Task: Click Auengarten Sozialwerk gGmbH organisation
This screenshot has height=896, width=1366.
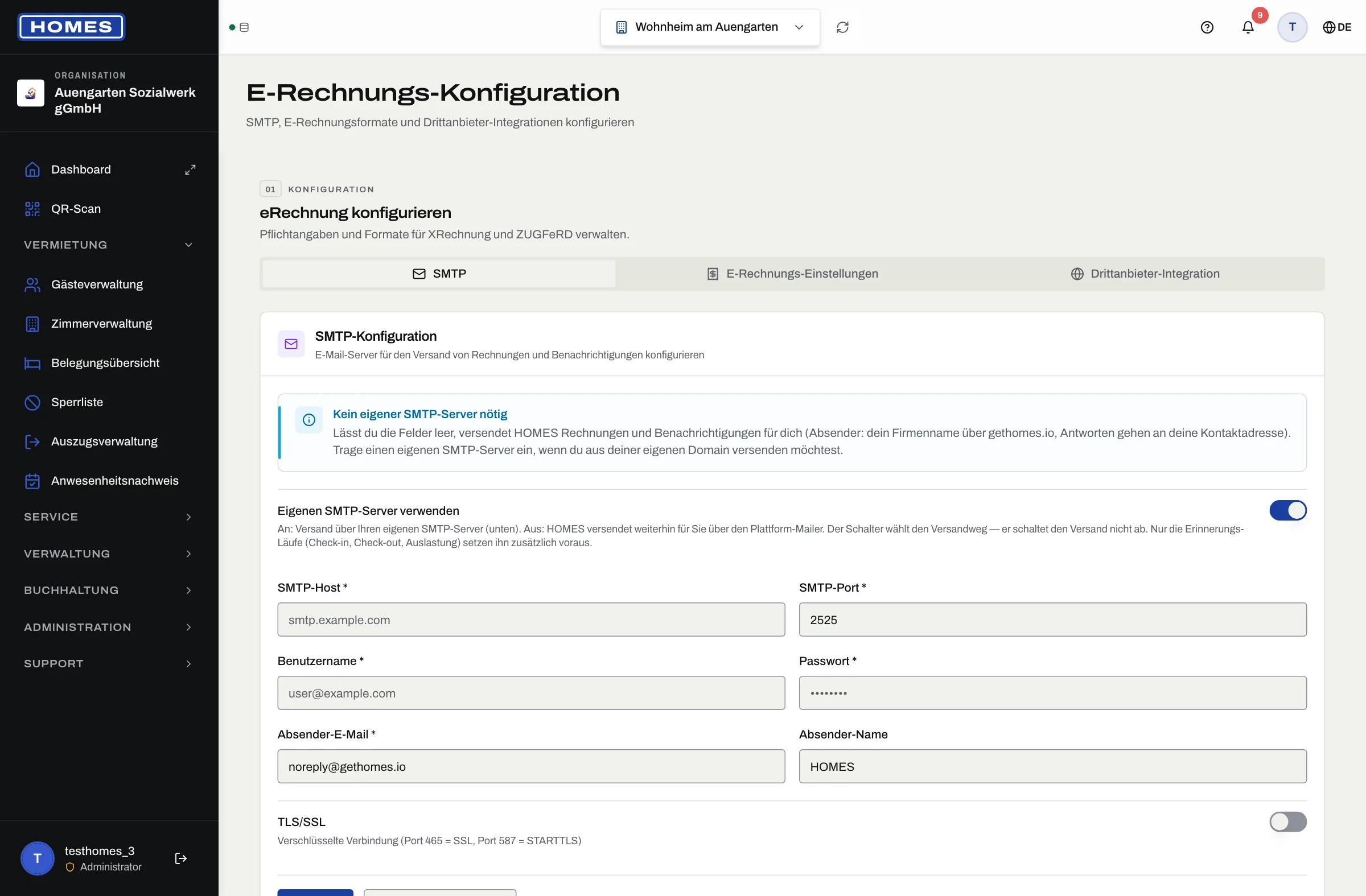Action: [109, 93]
